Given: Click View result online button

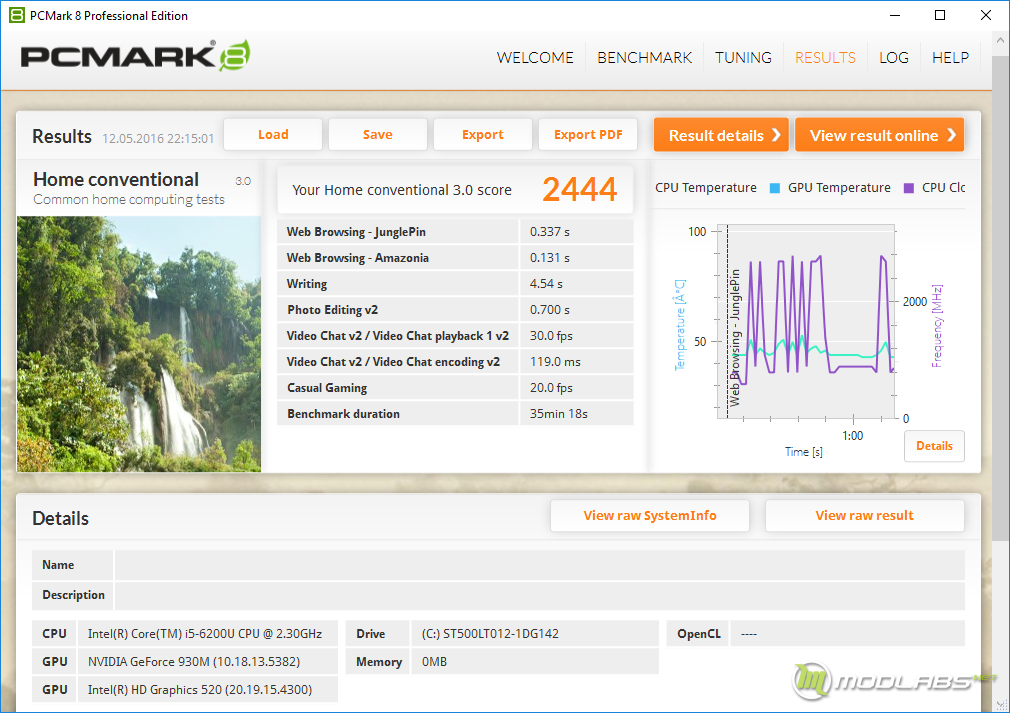Looking at the screenshot, I should (x=879, y=136).
